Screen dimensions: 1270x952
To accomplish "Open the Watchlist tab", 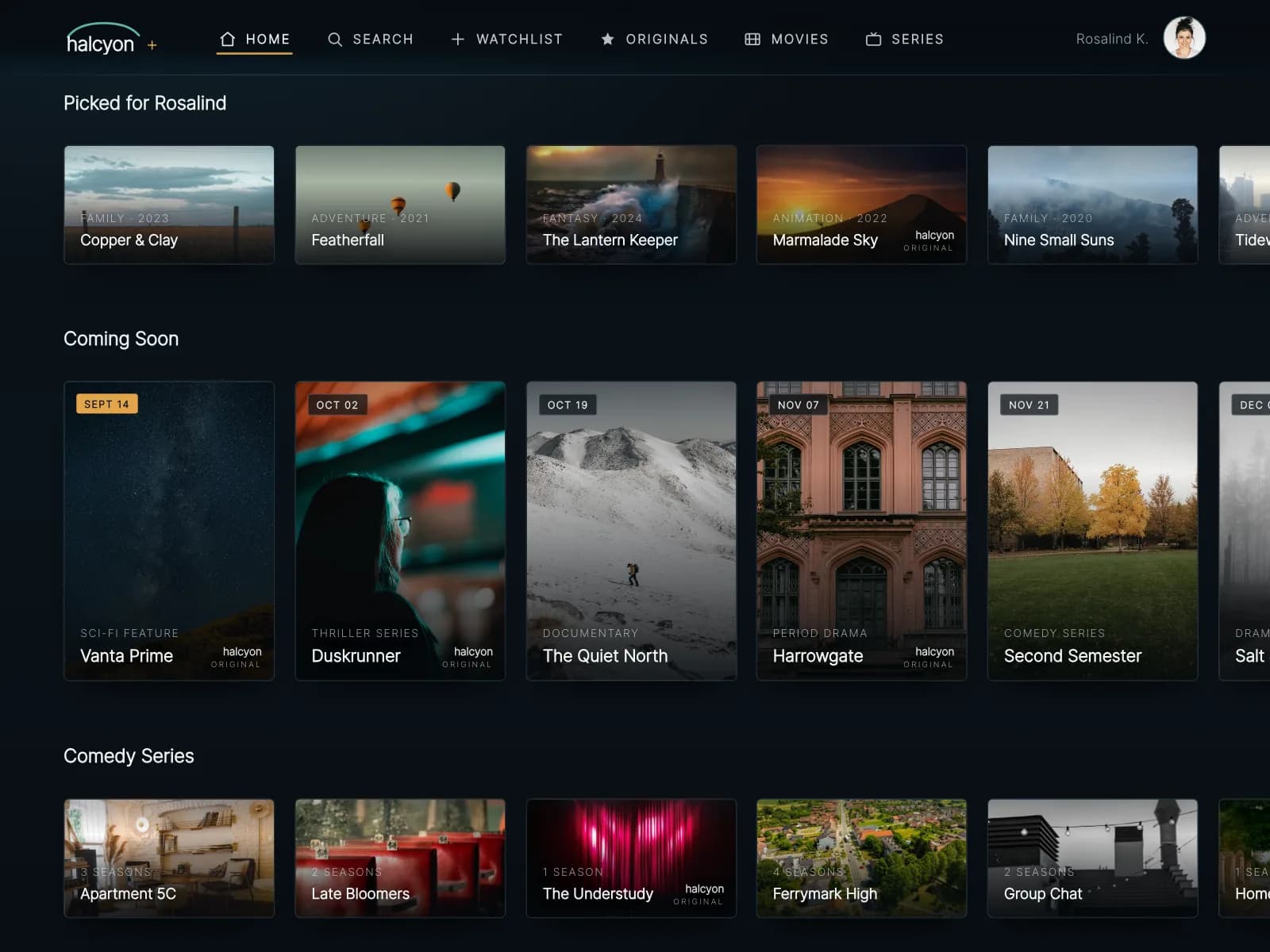I will 506,39.
